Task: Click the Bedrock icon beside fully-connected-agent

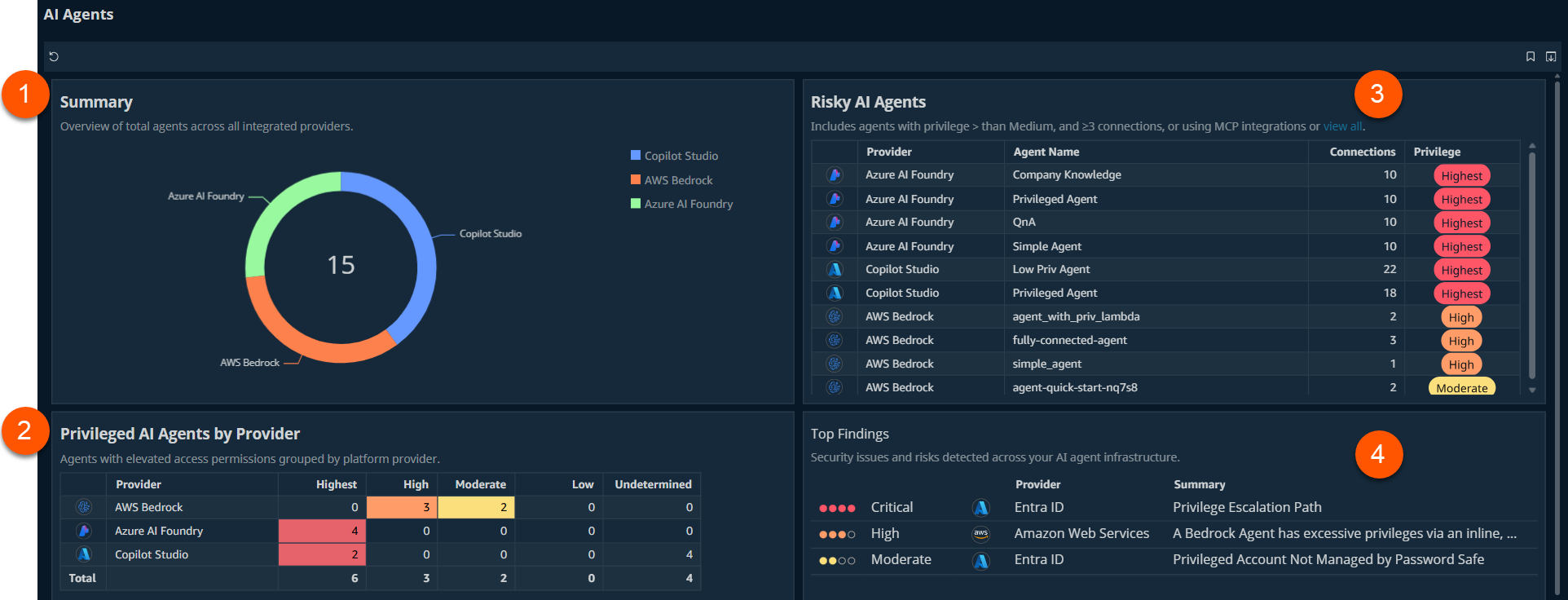Action: (835, 340)
